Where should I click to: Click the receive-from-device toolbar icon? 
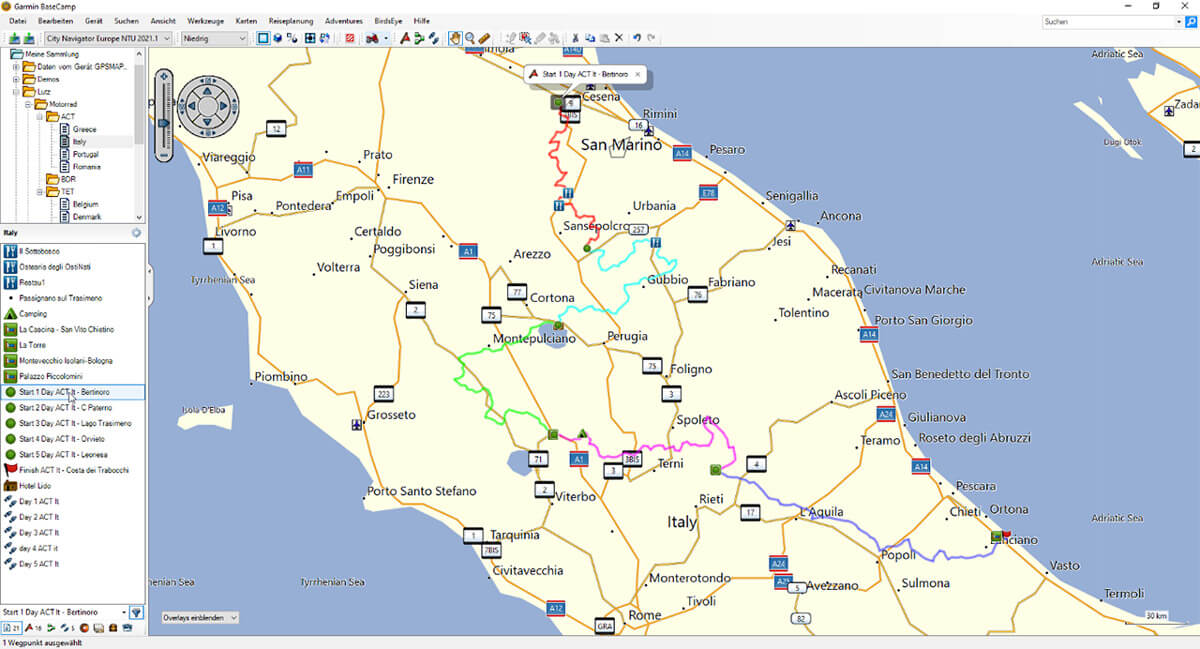pyautogui.click(x=30, y=38)
